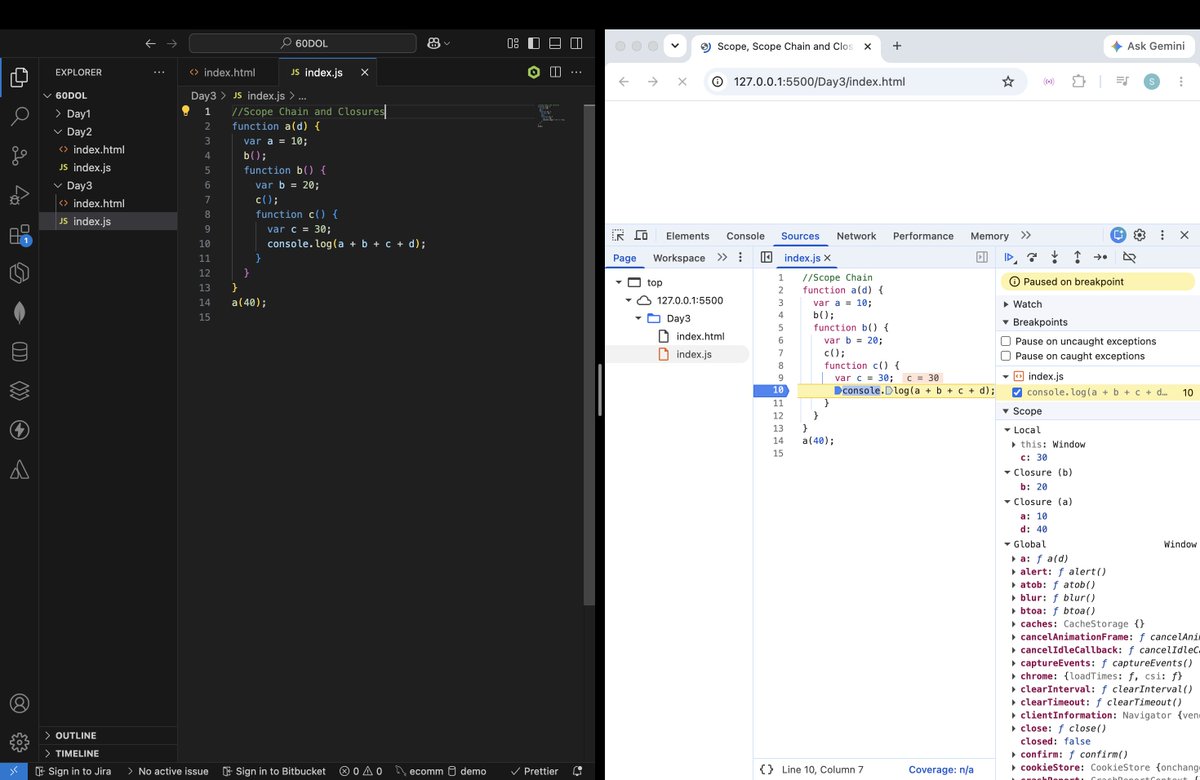The image size is (1200, 780).
Task: Click Ask Gemini button in Chrome
Action: pos(1150,46)
